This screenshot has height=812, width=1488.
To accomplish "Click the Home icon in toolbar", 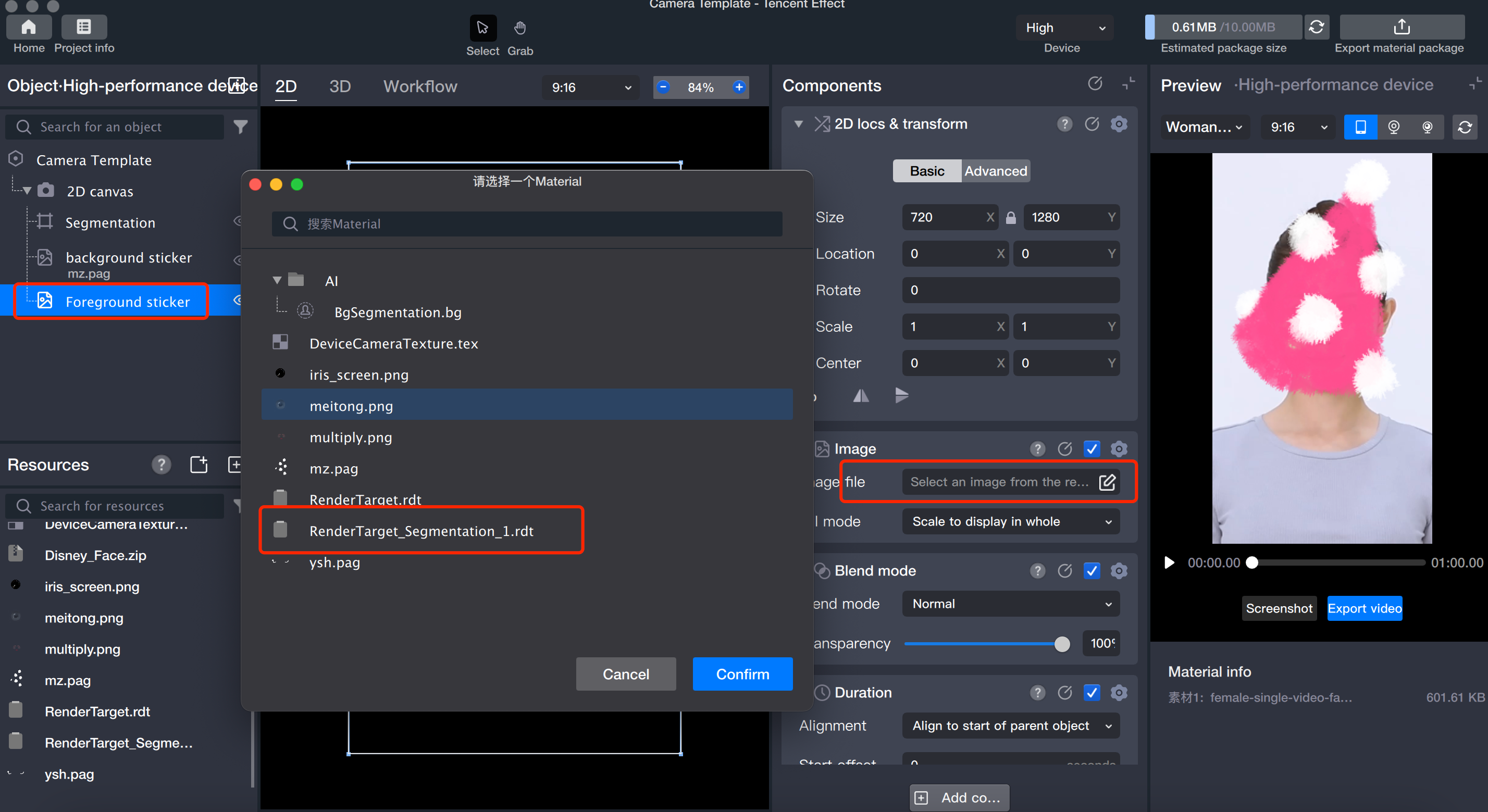I will pos(28,27).
